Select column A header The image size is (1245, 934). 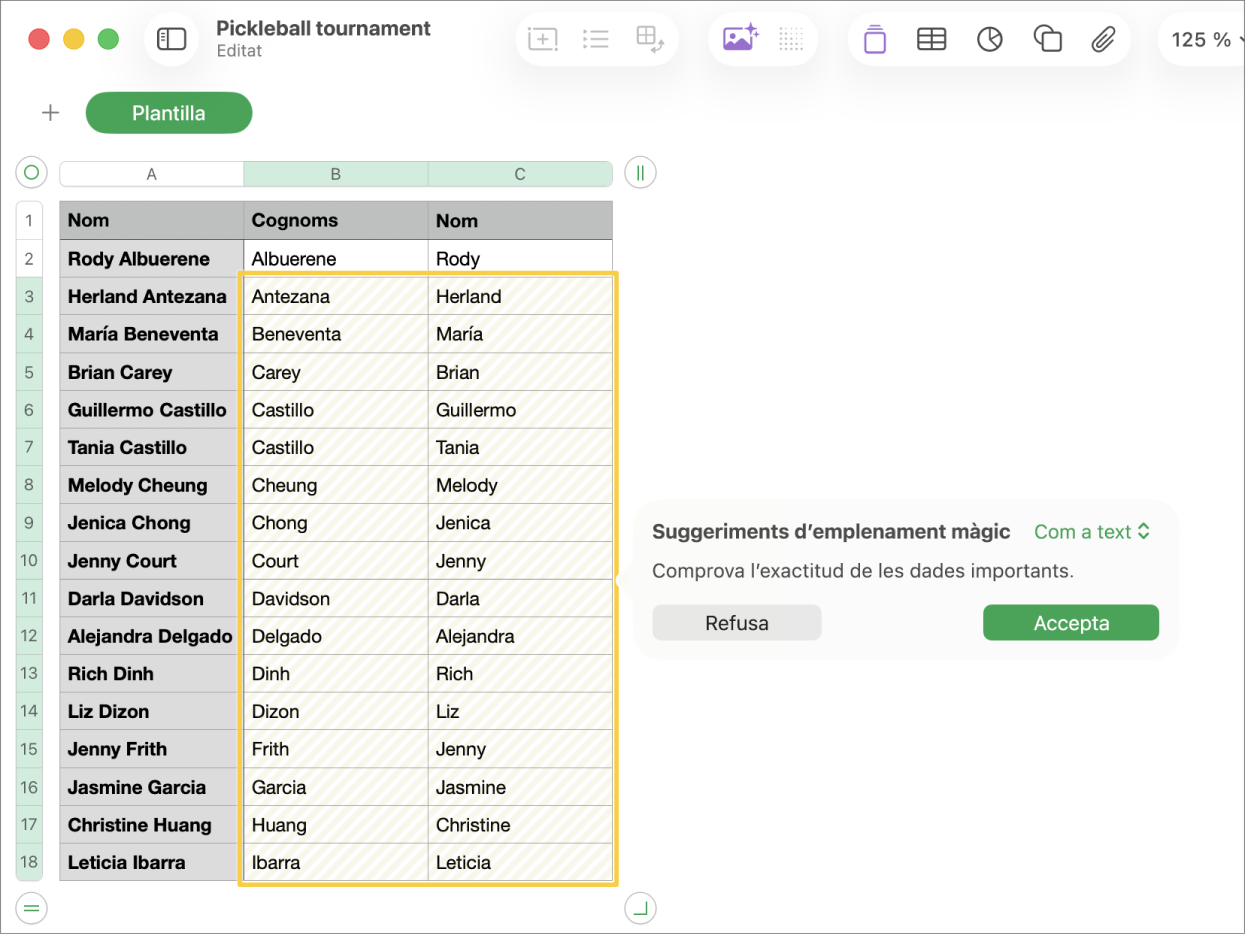(152, 174)
